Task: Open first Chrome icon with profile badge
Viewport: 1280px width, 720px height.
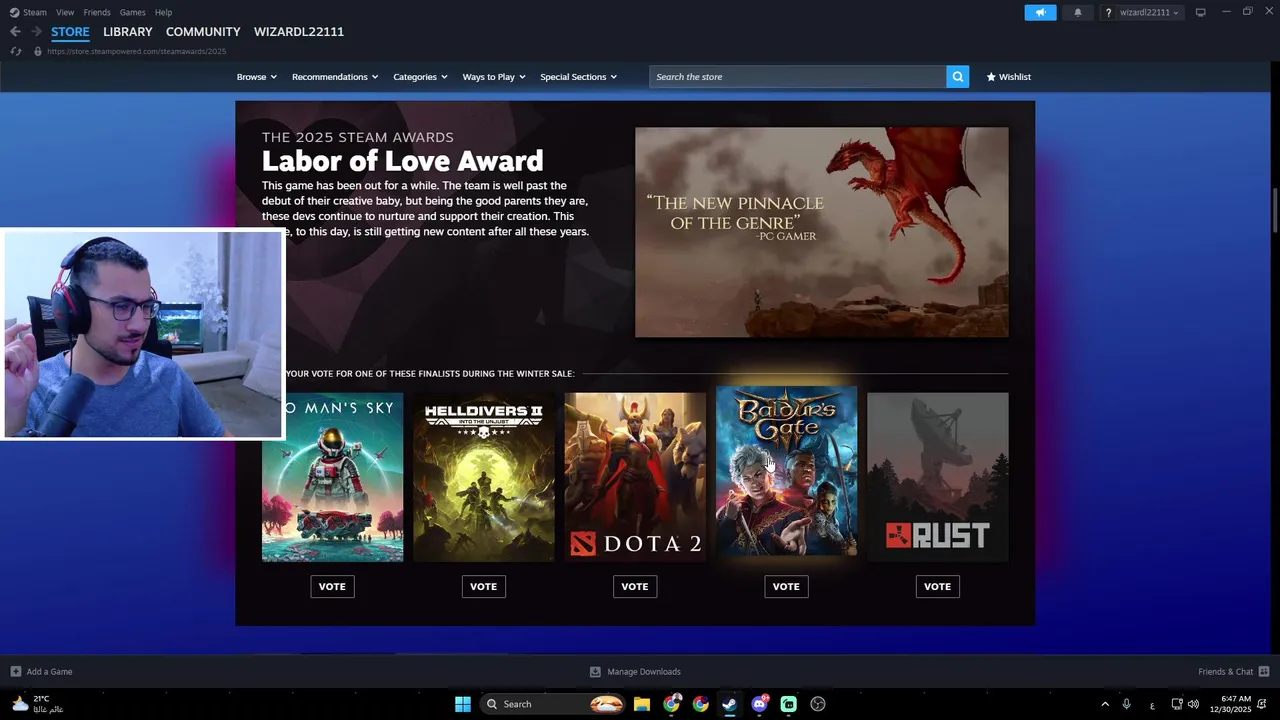Action: (671, 704)
